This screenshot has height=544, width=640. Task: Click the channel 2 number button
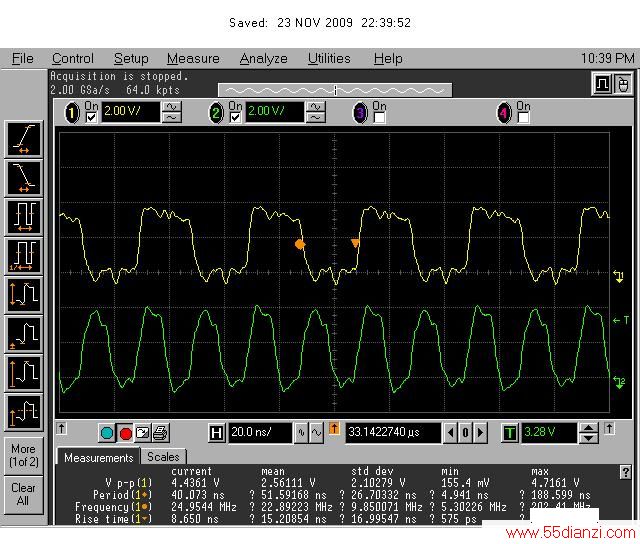(216, 113)
